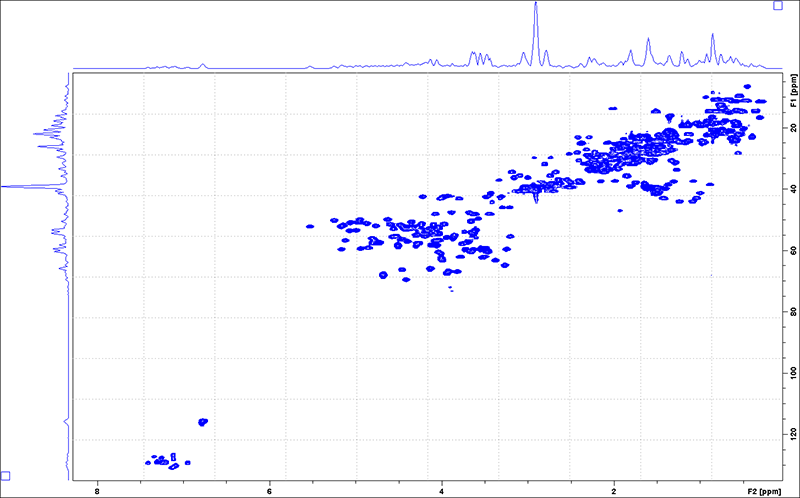Click the tallest peak in the left 1D projection
This screenshot has height=498, width=800.
[31, 187]
